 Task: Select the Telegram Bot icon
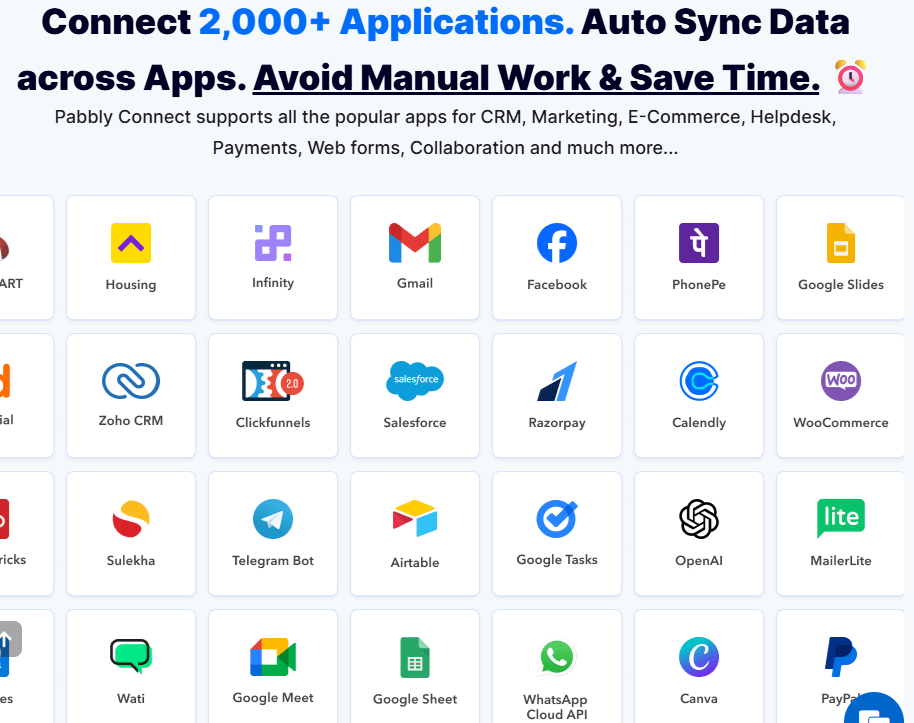pos(273,519)
